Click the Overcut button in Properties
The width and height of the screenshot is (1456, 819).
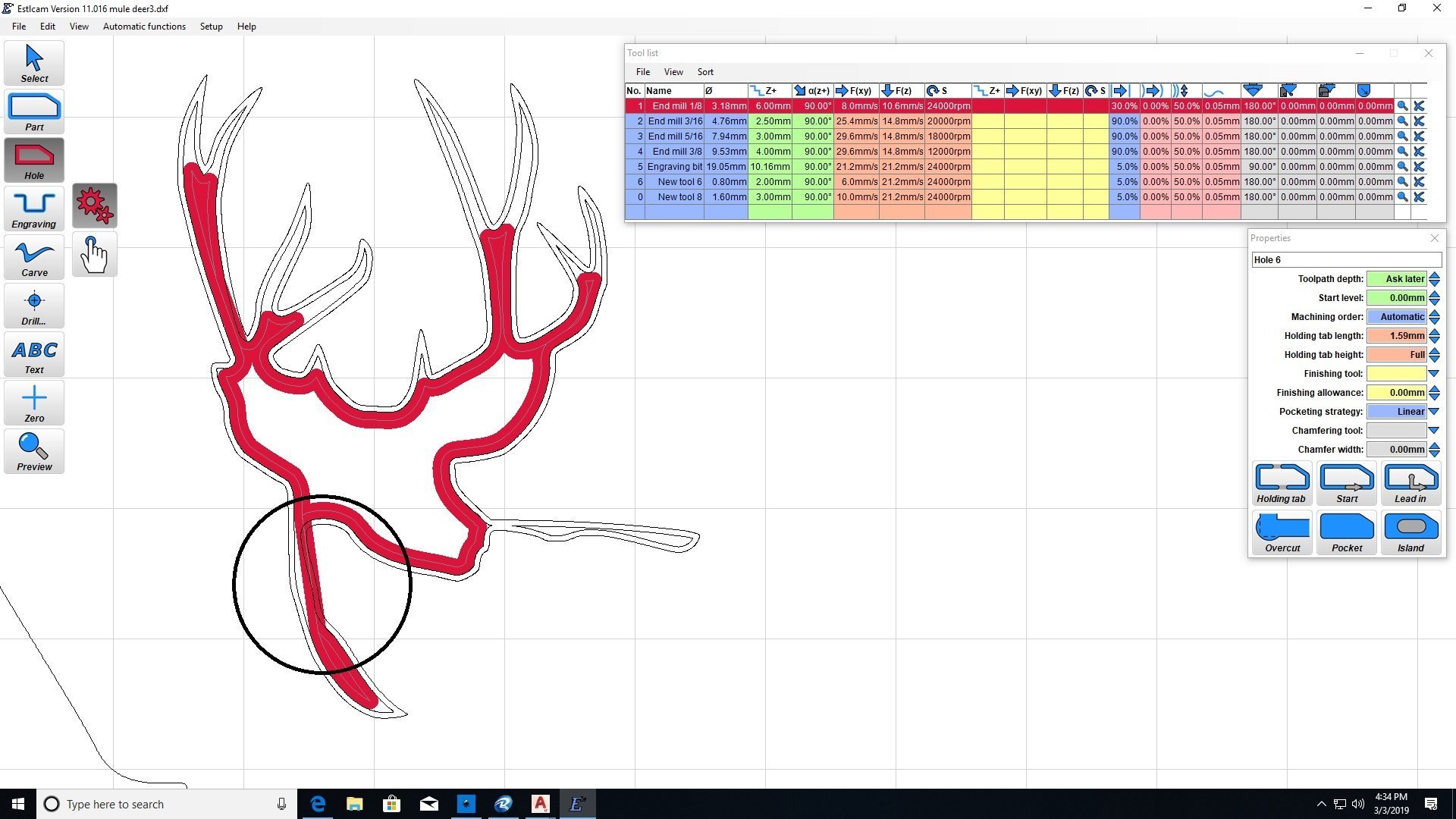click(1282, 532)
